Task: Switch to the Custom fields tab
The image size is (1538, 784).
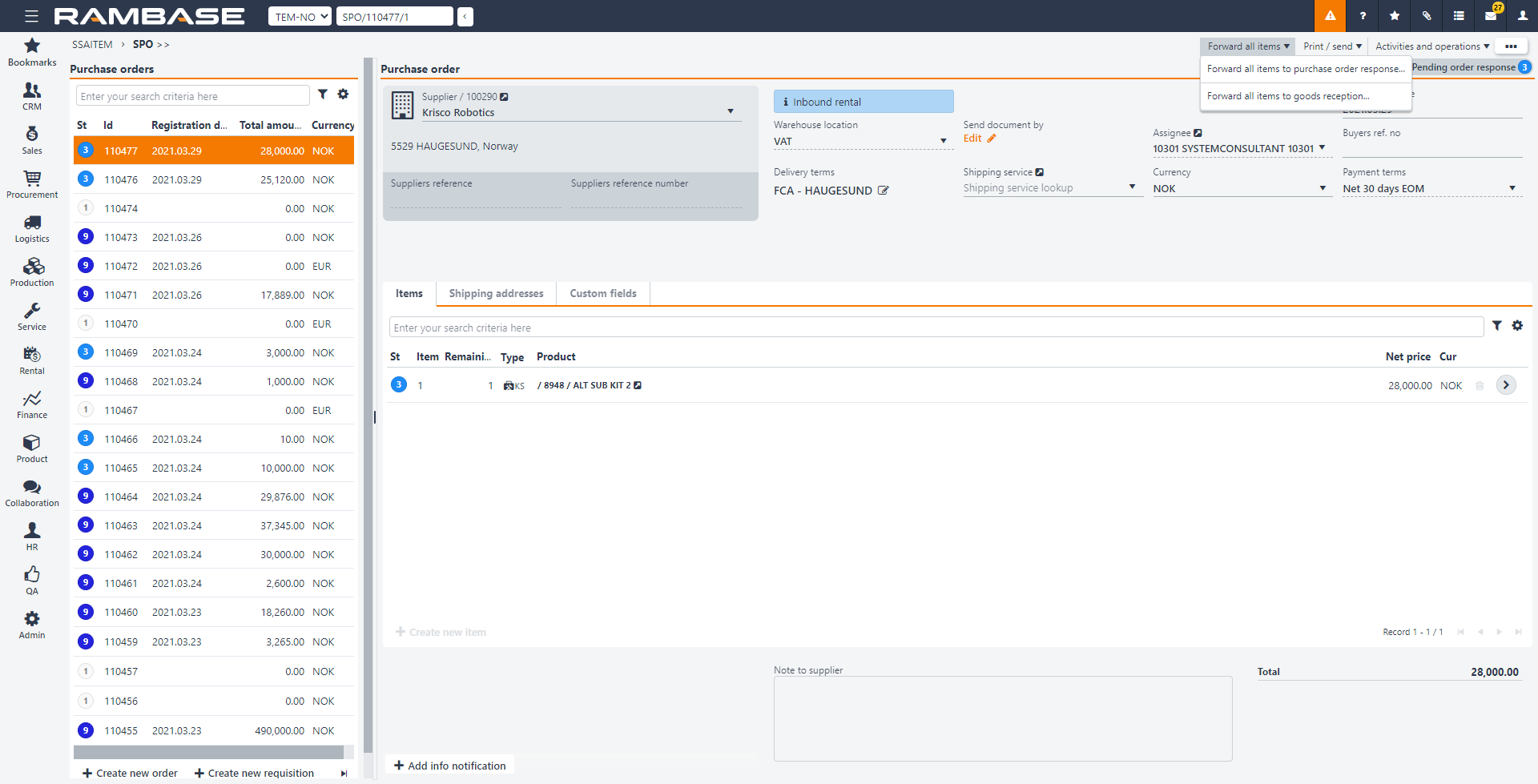Action: click(x=602, y=294)
